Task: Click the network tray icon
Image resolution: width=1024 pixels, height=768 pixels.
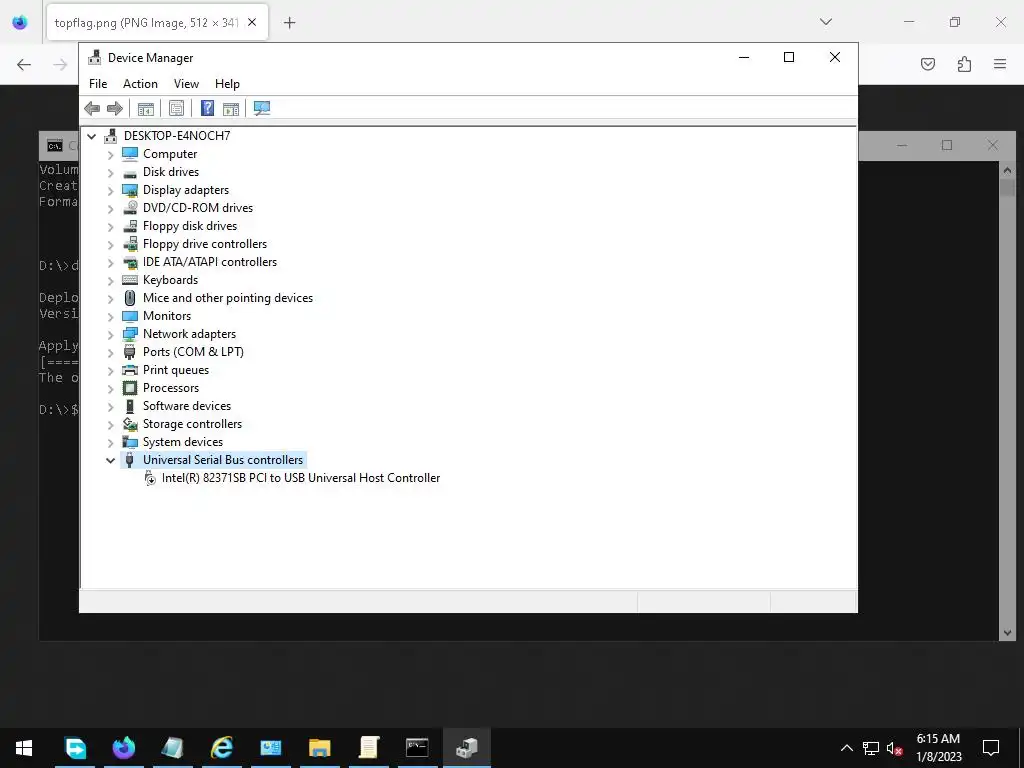Action: point(871,748)
